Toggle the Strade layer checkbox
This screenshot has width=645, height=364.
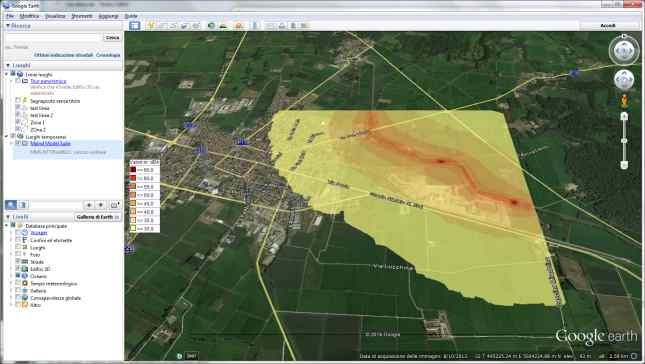pyautogui.click(x=18, y=262)
